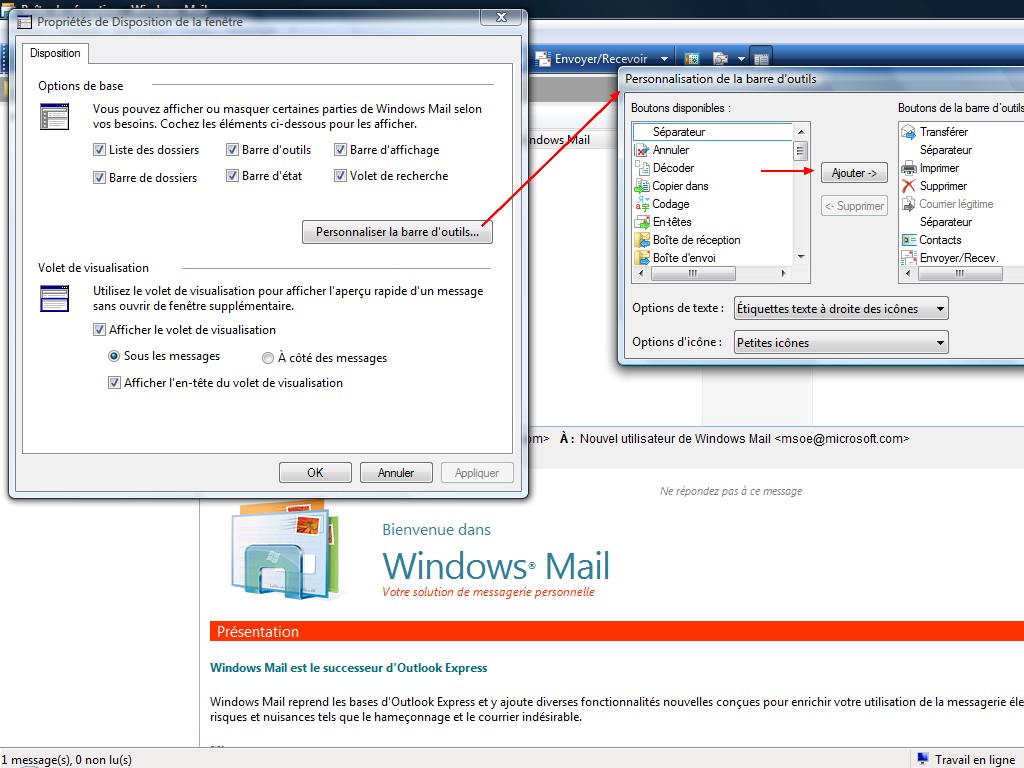1024x768 pixels.
Task: Expand the Options d'icône dropdown
Action: 840,343
